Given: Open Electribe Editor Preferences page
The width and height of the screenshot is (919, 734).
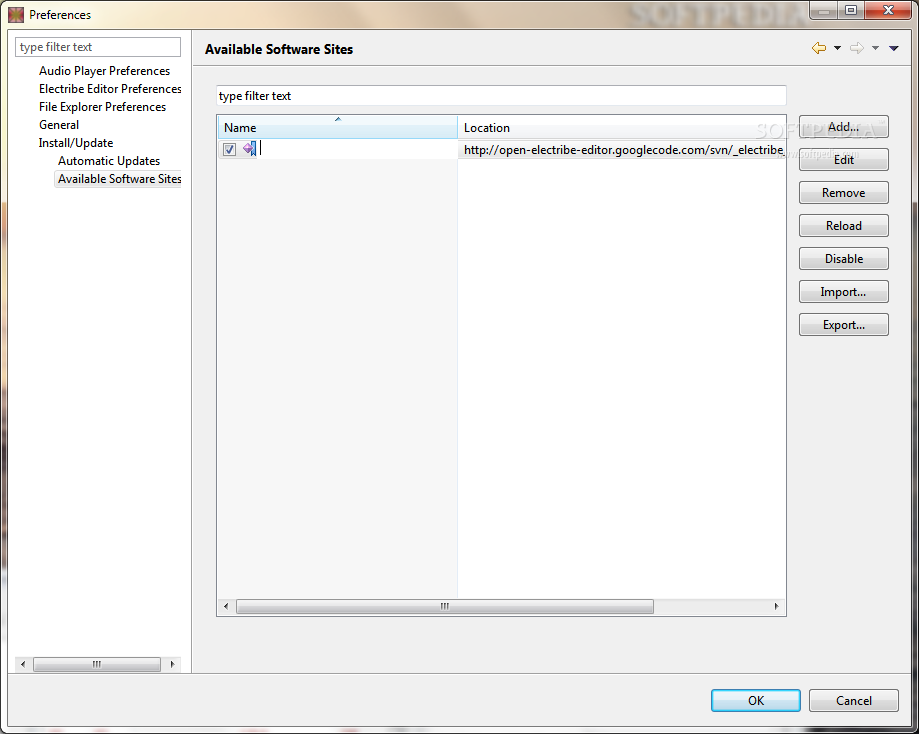Looking at the screenshot, I should [110, 89].
